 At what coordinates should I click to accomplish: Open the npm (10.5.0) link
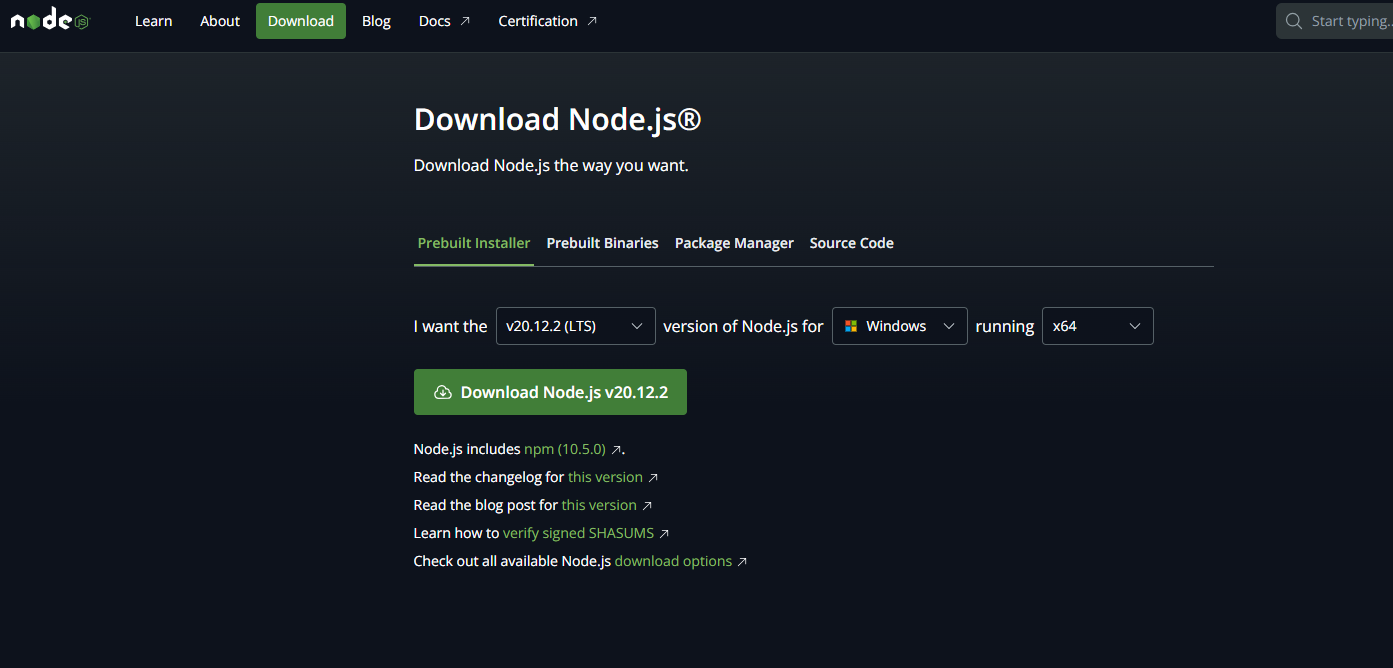pos(565,449)
